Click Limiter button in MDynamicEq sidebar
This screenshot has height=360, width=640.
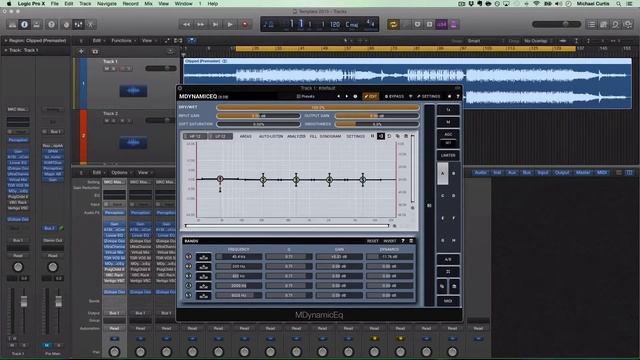(448, 156)
